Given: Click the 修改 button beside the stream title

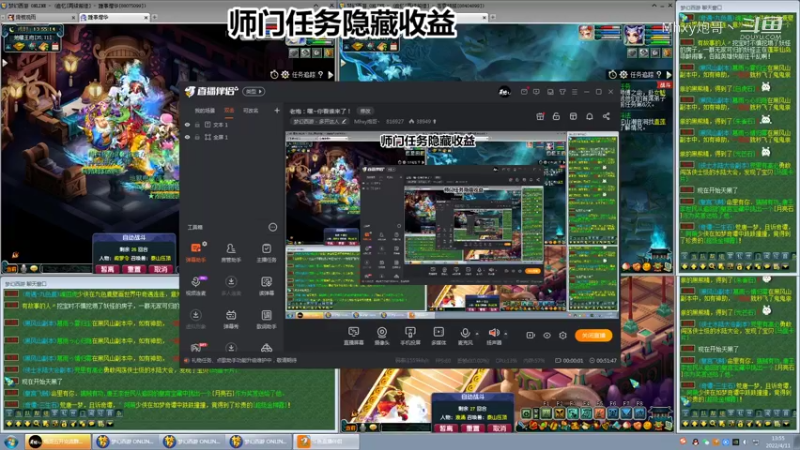Looking at the screenshot, I should [365, 111].
